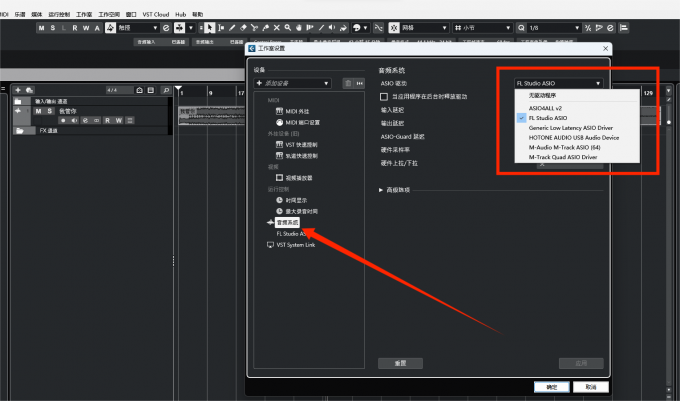Select the Range Selection tool
Viewport: 680px width, 401px height.
(221, 28)
